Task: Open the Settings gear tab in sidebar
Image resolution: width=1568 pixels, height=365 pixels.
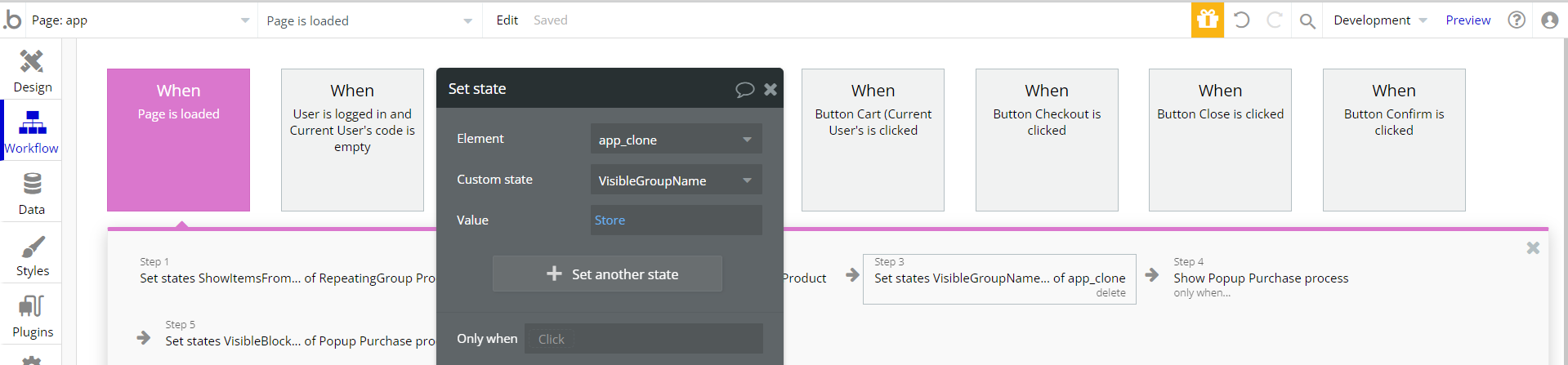Action: [32, 359]
